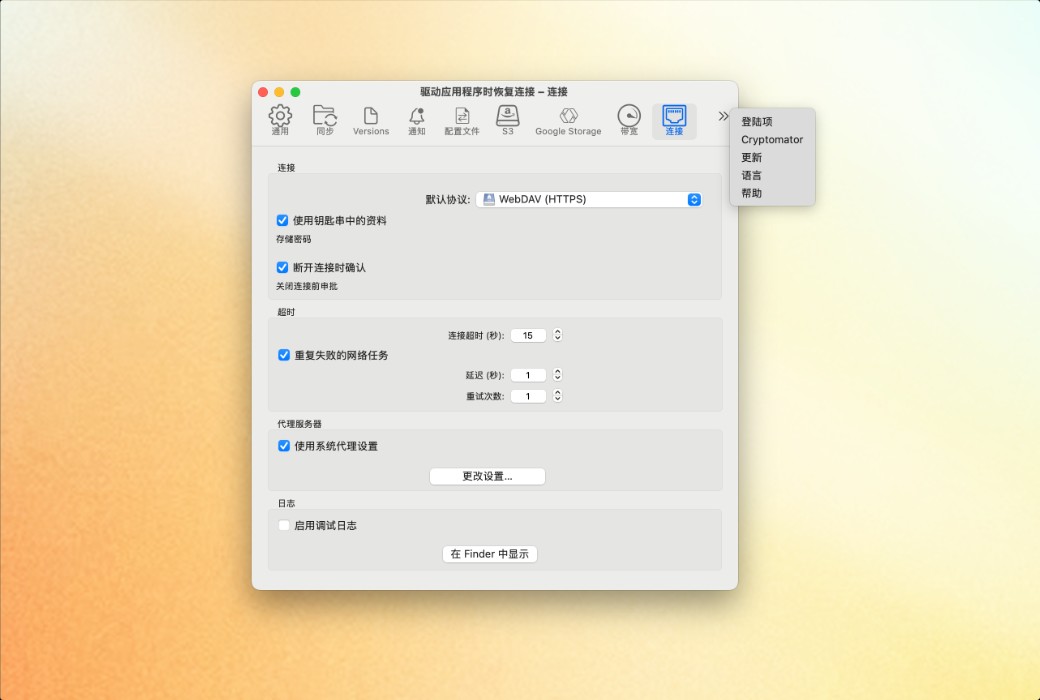Open the 带宽 bandwidth gauge icon
Screen dimensions: 1040x700
pos(629,120)
